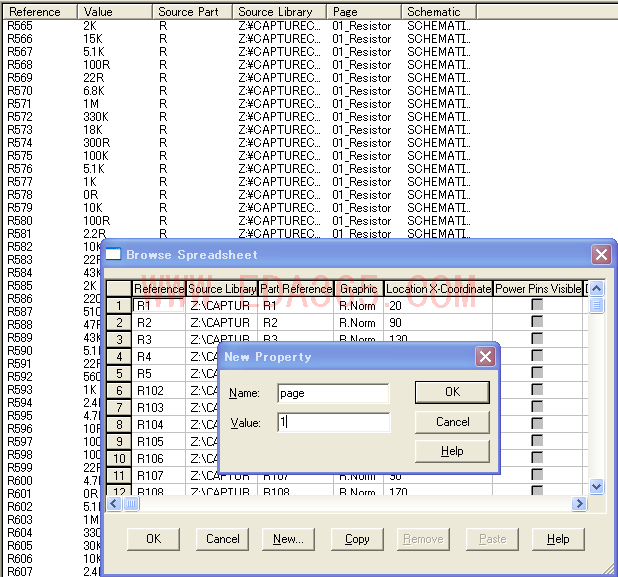Click the Value input field
The height and width of the screenshot is (577, 618).
coord(333,422)
